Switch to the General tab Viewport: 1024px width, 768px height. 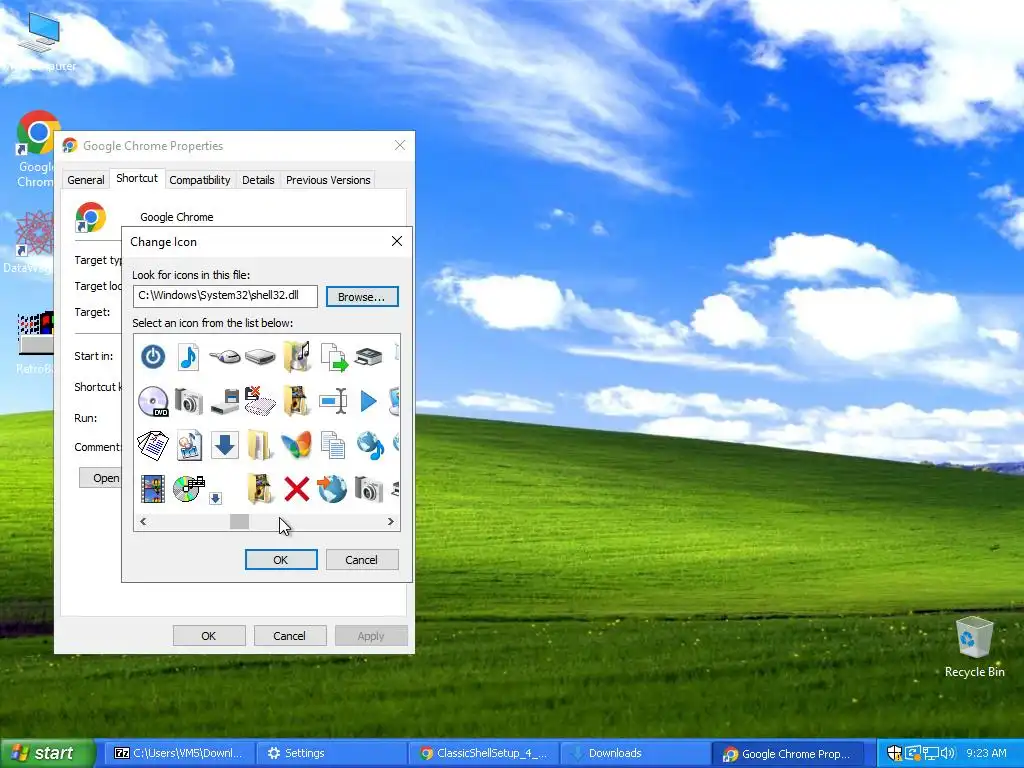point(86,180)
